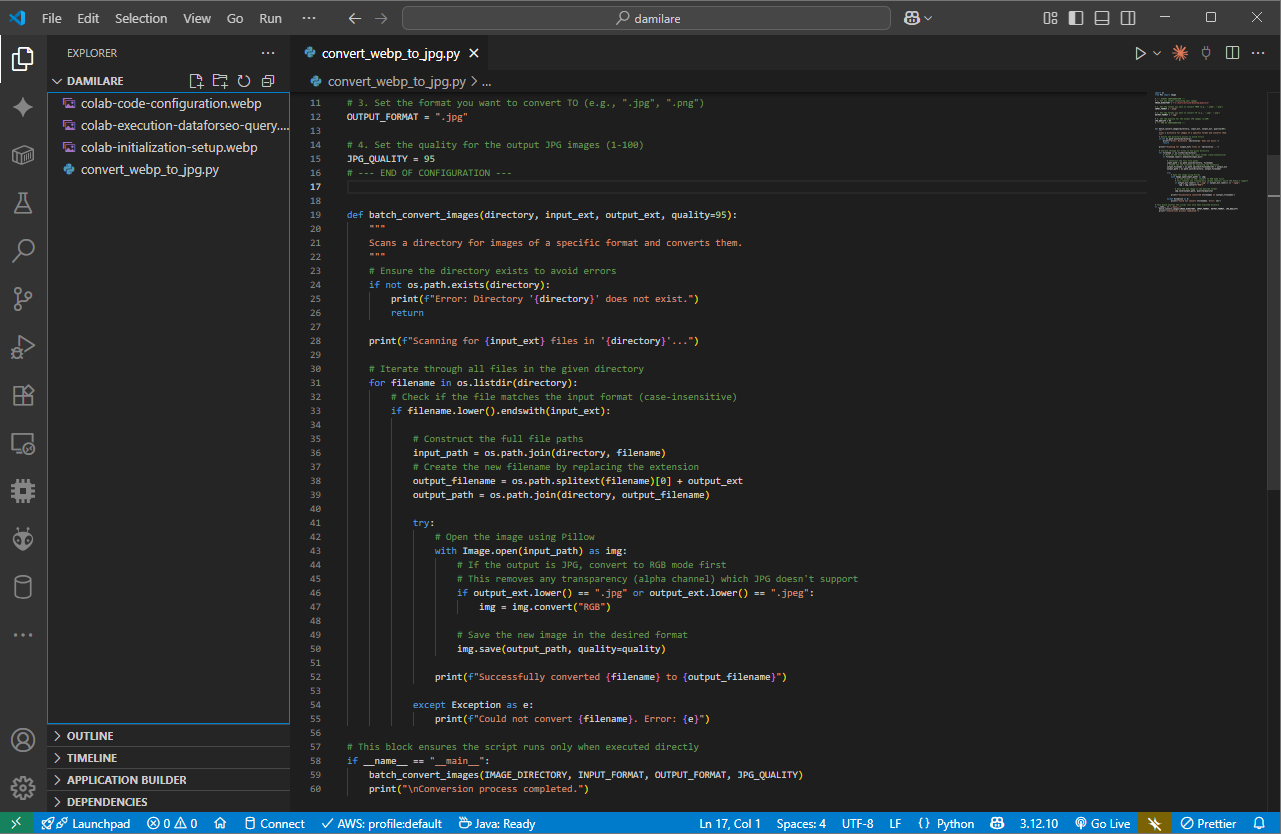Click the Split Editor Right icon

tap(1232, 54)
